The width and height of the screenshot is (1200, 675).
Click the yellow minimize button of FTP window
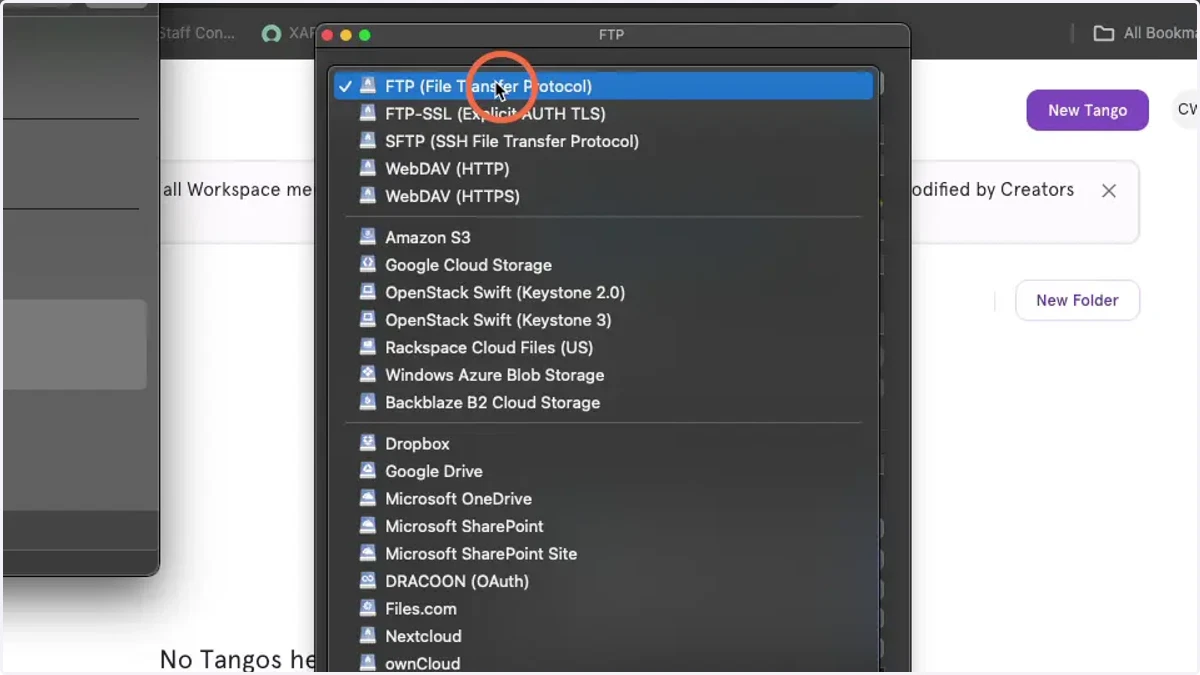pos(346,35)
